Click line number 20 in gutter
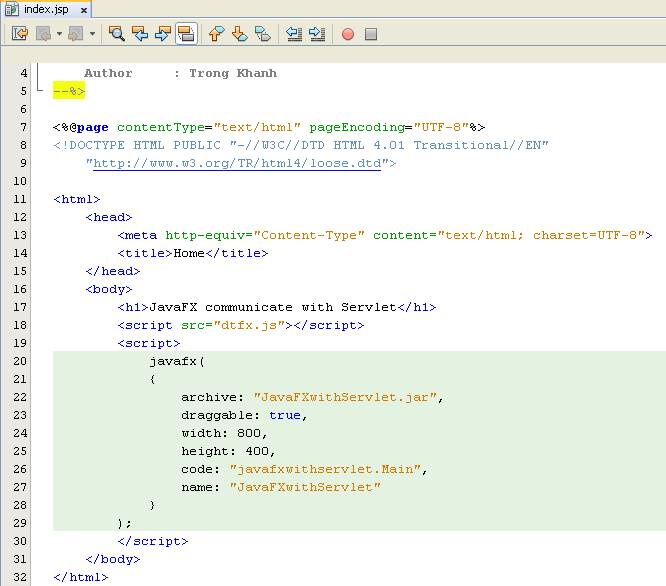 click(x=20, y=361)
